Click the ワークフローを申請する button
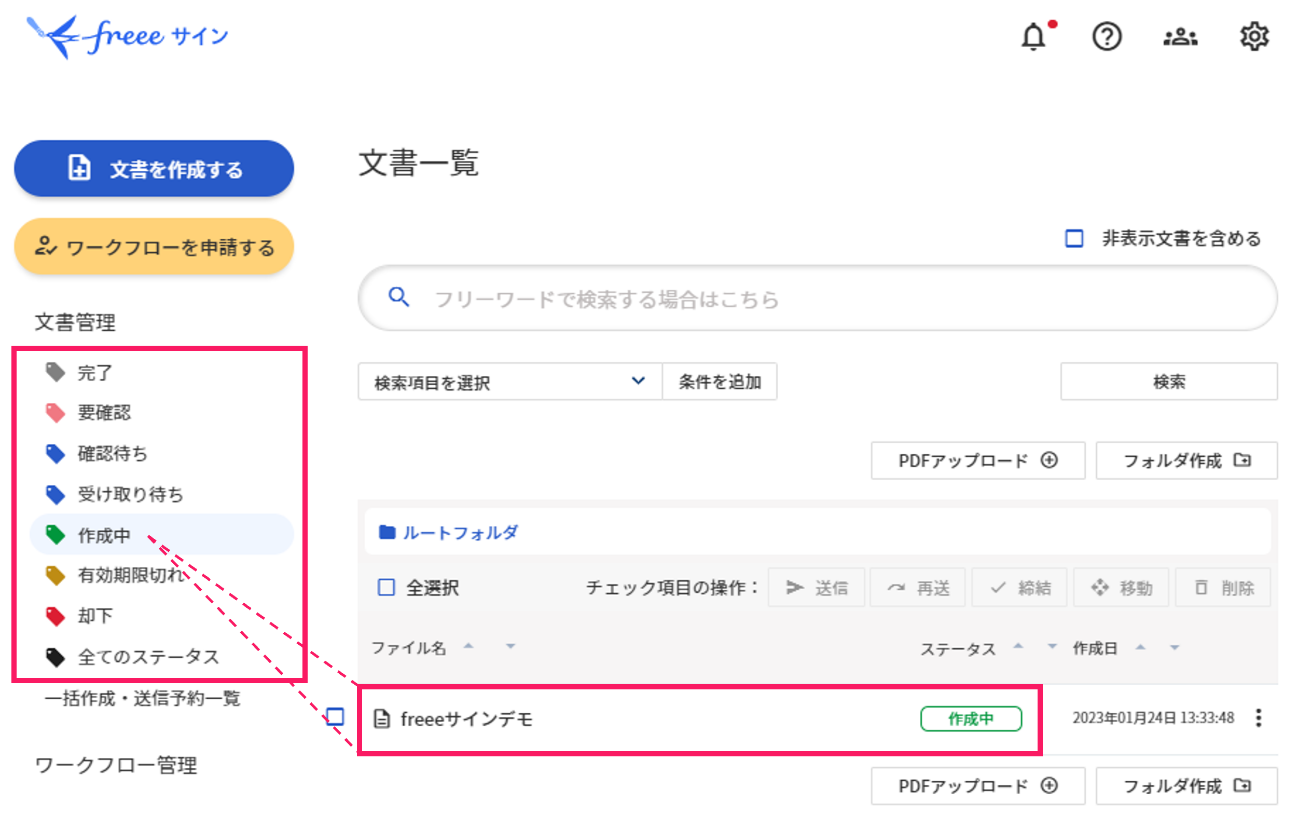Screen dimensions: 1298x815 [x=154, y=246]
